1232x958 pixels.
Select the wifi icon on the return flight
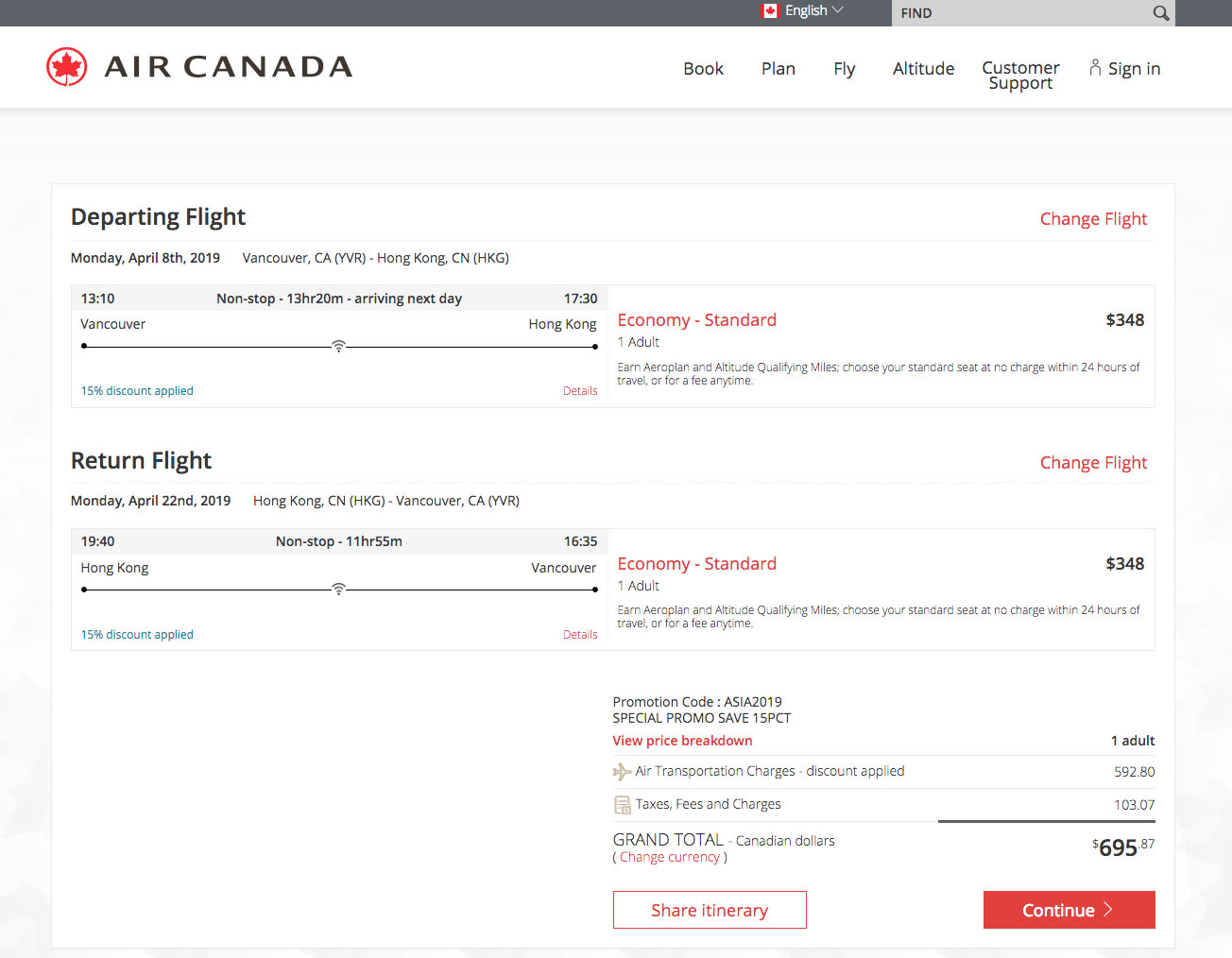[338, 588]
